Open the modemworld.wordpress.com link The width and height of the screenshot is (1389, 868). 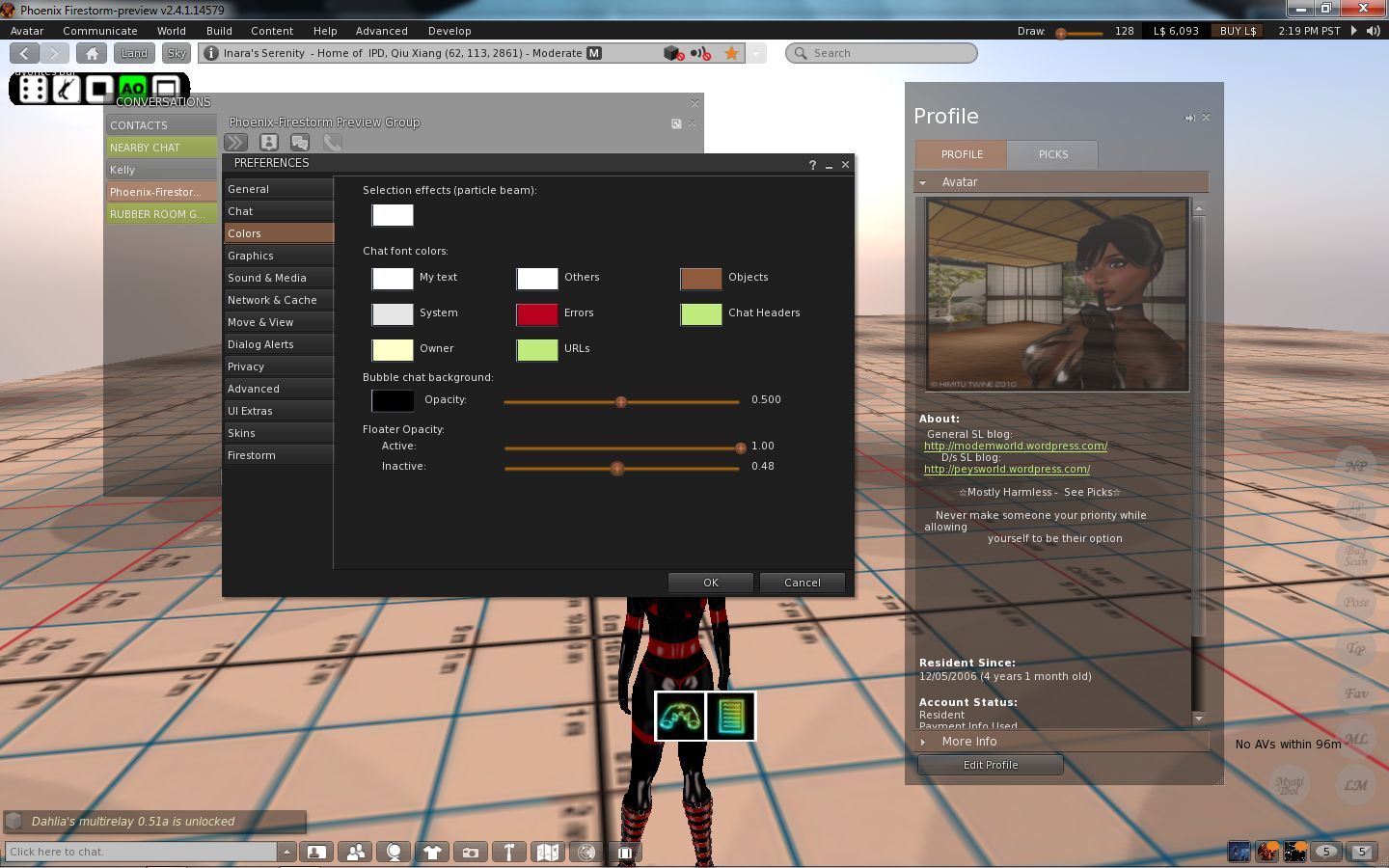pyautogui.click(x=1015, y=446)
